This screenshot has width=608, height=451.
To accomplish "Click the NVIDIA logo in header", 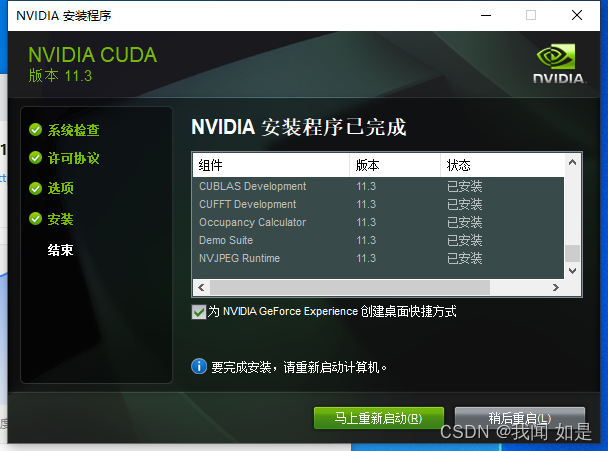I will pyautogui.click(x=559, y=64).
